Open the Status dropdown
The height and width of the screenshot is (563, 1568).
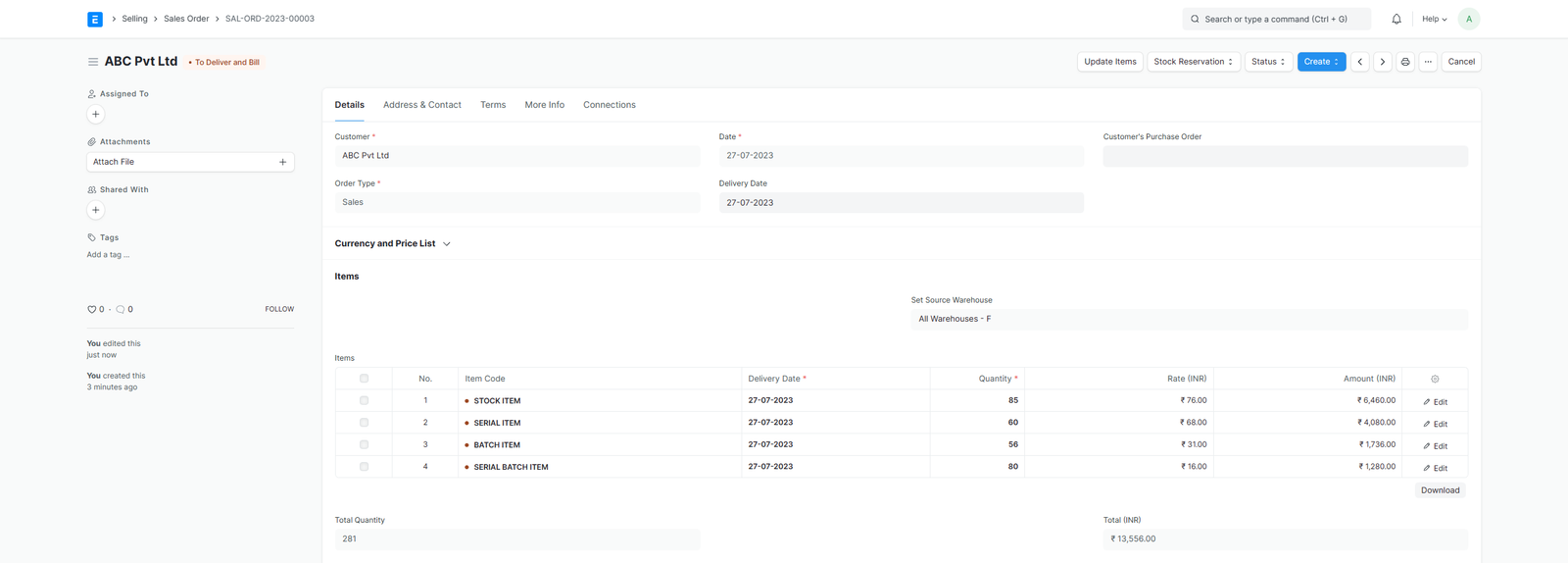tap(1268, 62)
